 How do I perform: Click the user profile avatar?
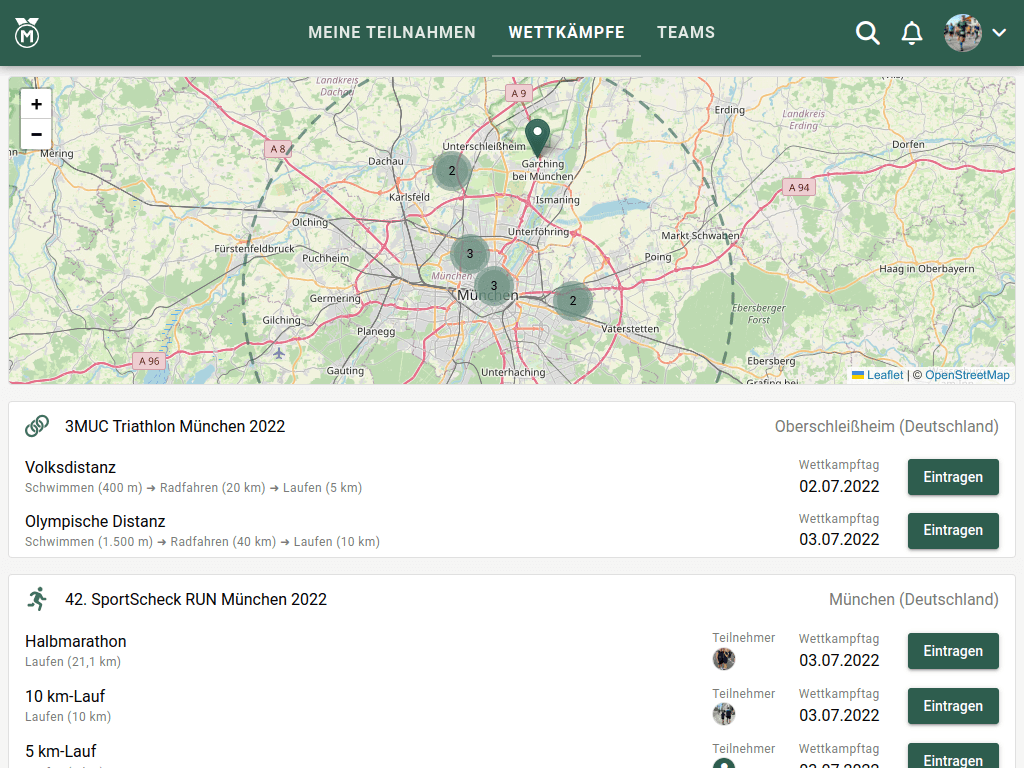tap(963, 33)
